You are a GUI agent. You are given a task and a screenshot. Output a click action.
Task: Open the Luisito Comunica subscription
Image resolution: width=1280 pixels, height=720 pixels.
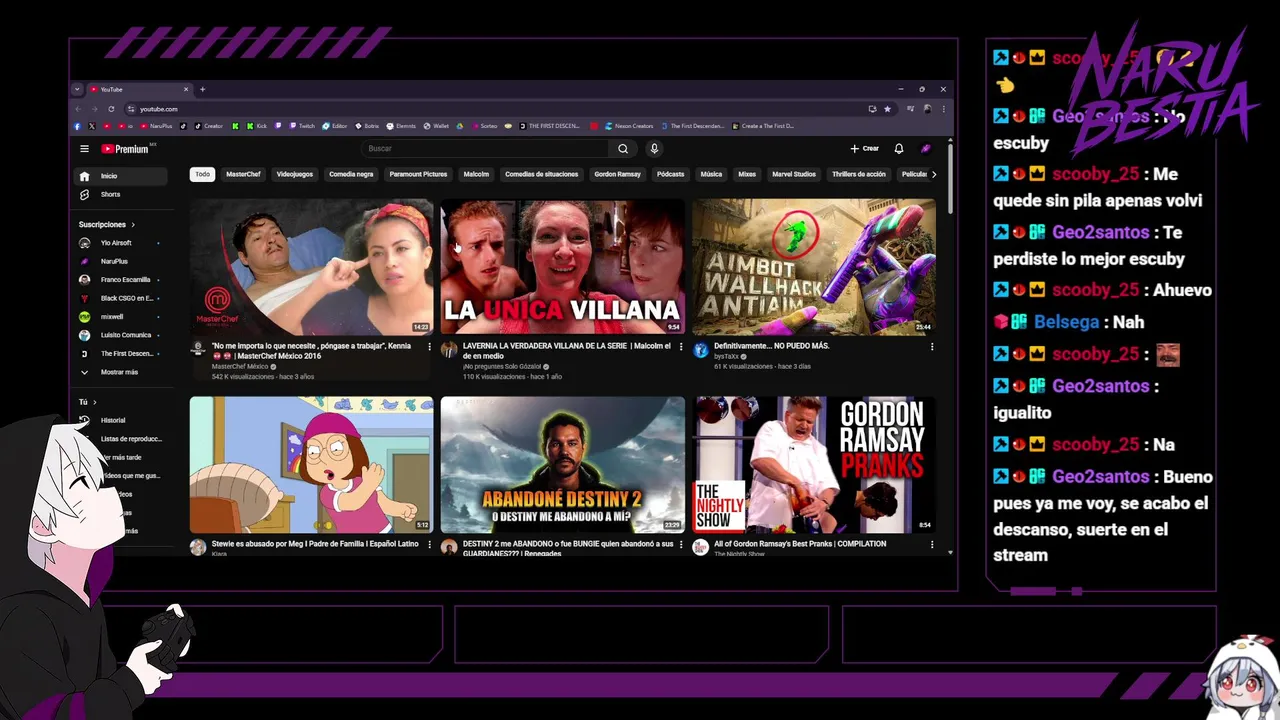[120, 335]
